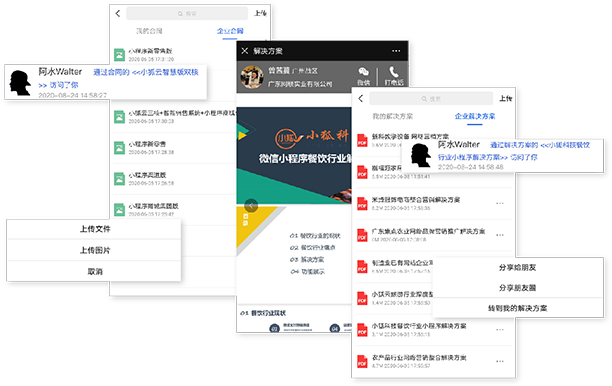Choose 转到我的解决方案 in share menu
The width and height of the screenshot is (612, 386).
point(518,308)
